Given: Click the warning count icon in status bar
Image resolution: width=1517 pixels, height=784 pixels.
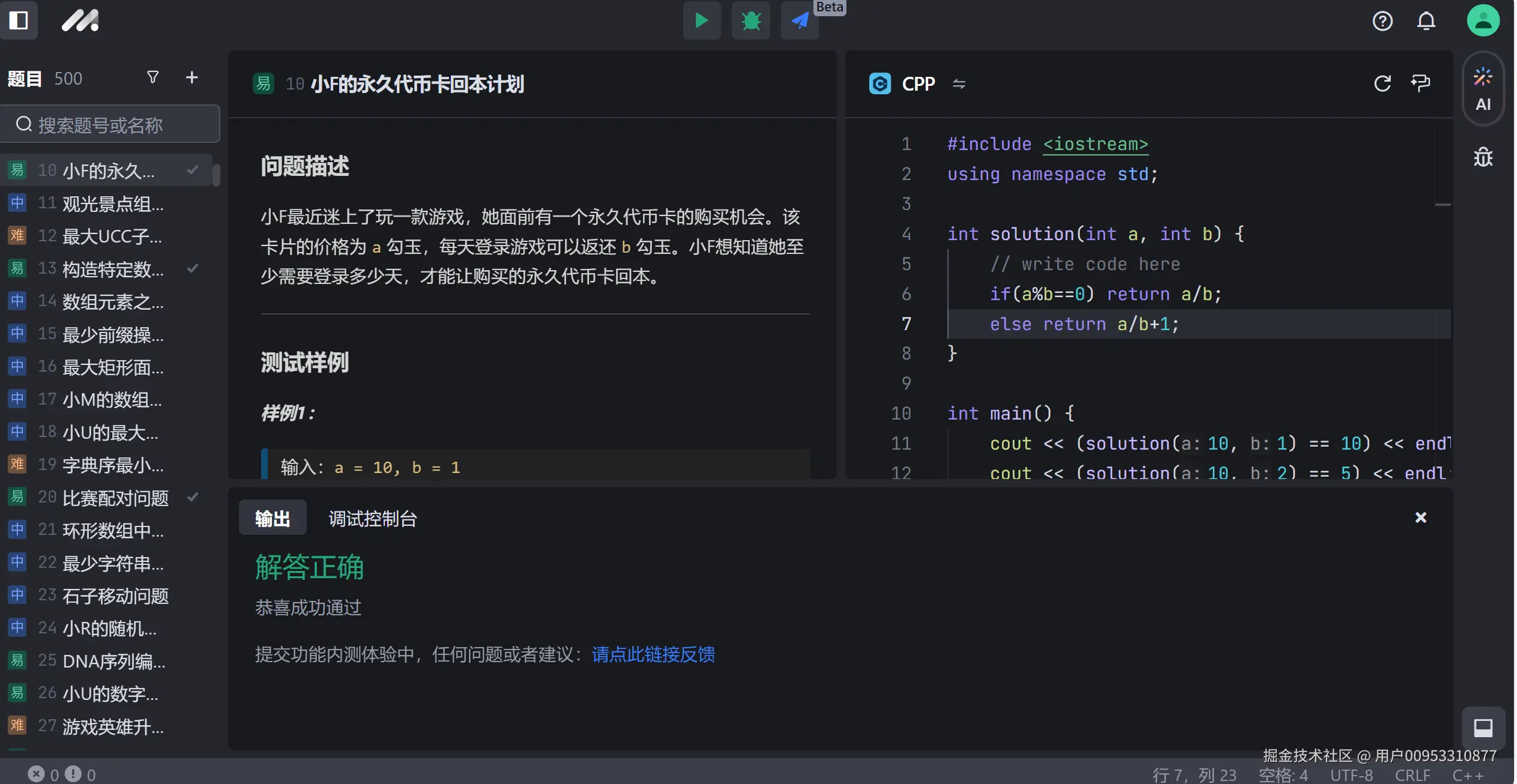Looking at the screenshot, I should [73, 774].
